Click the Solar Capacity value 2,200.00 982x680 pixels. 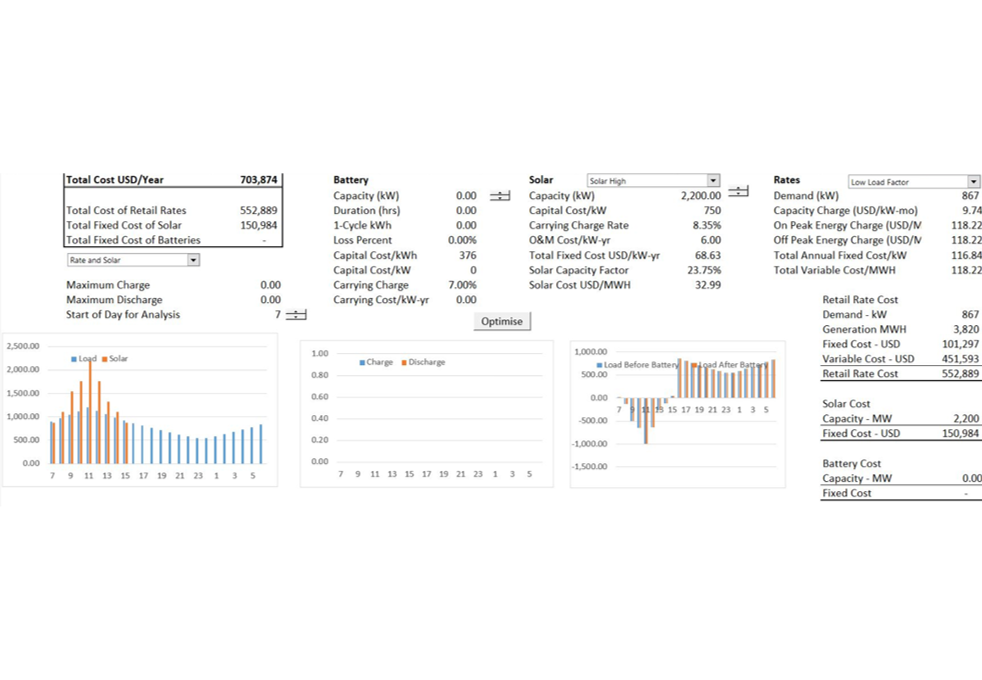[701, 196]
